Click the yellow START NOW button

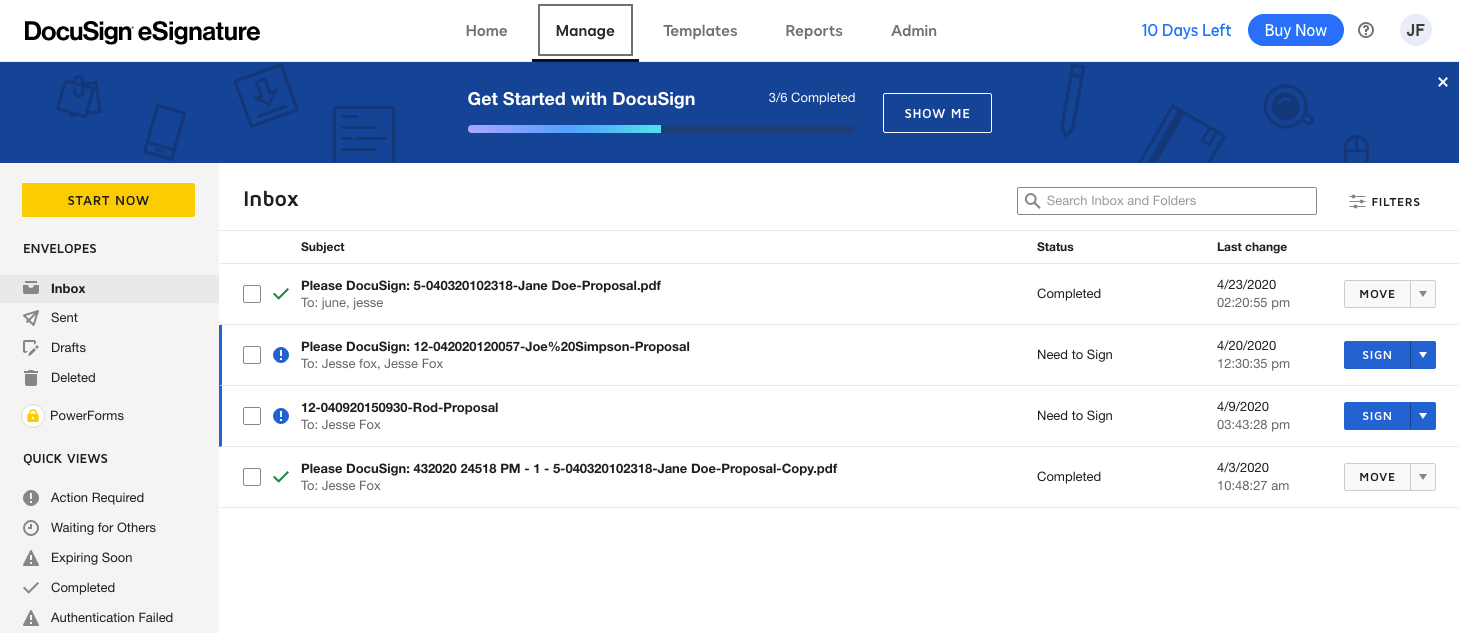(108, 200)
